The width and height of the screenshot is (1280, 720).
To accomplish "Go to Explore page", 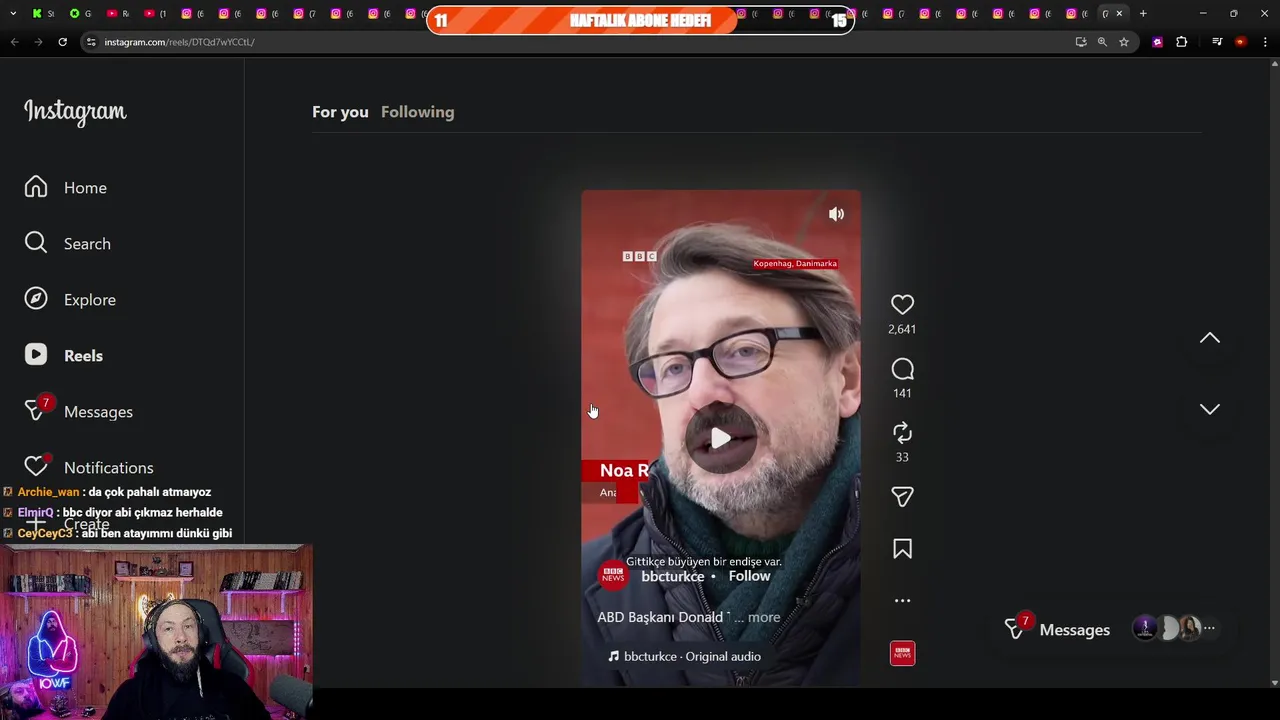I will [x=70, y=300].
